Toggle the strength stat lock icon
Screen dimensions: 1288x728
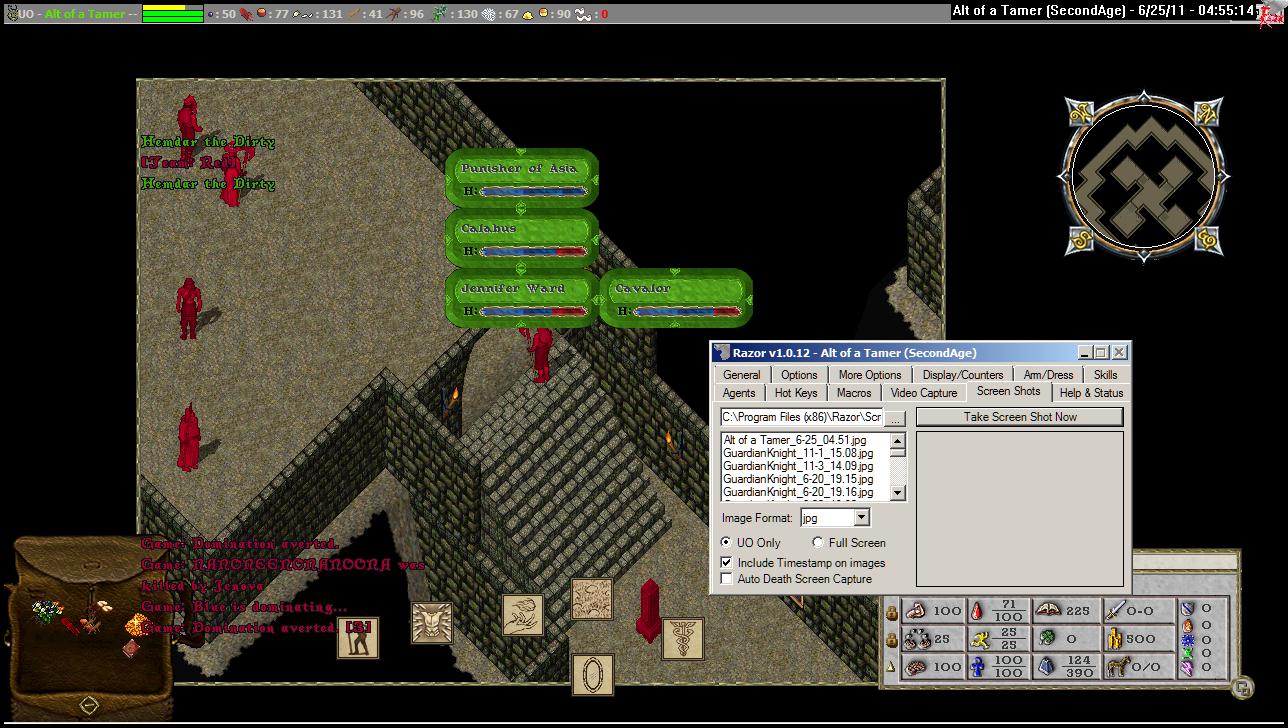pyautogui.click(x=891, y=611)
